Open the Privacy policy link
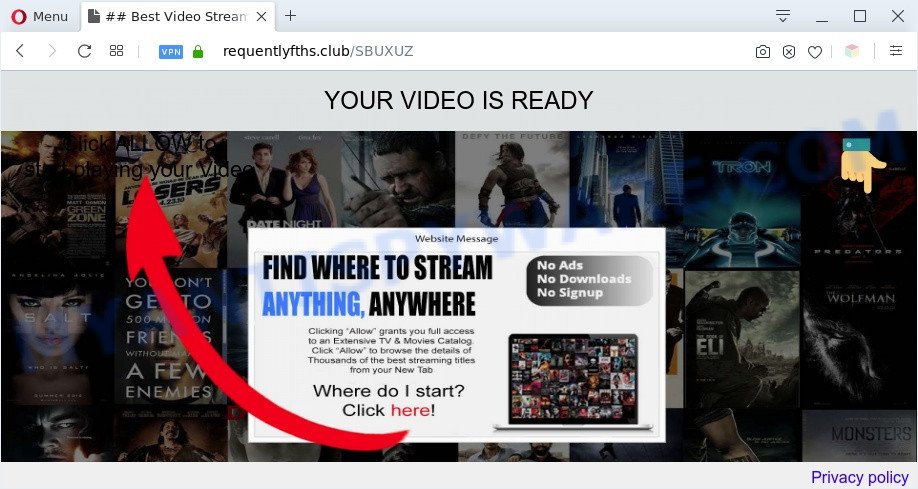Viewport: 918px width, 489px height. (859, 477)
